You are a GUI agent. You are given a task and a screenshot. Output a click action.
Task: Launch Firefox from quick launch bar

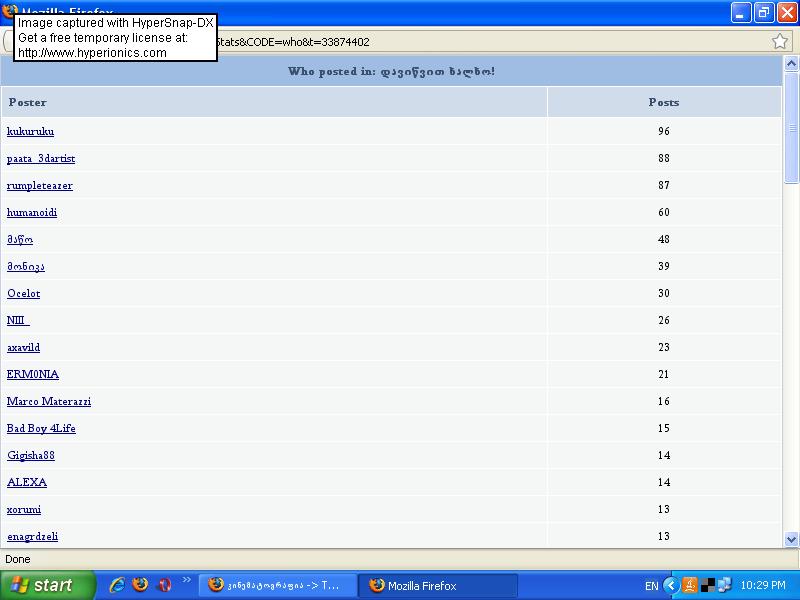[140, 585]
